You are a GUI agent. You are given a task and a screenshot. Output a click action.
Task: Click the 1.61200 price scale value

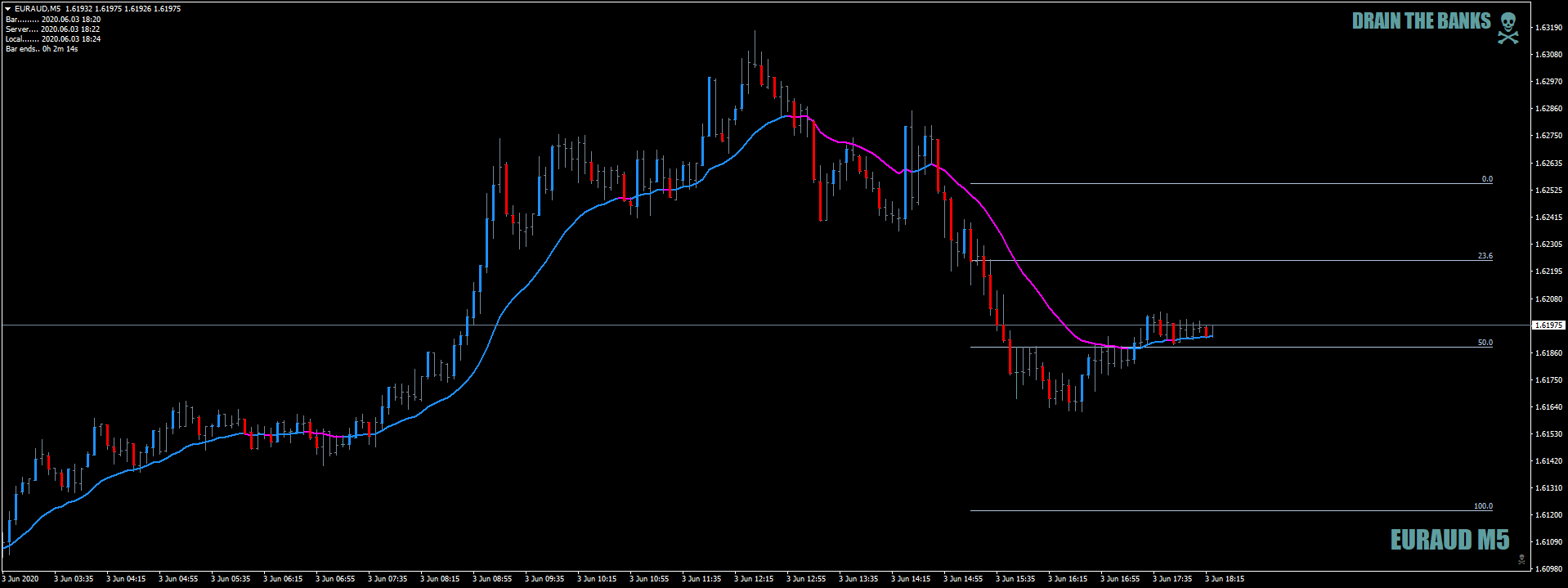tap(1549, 515)
